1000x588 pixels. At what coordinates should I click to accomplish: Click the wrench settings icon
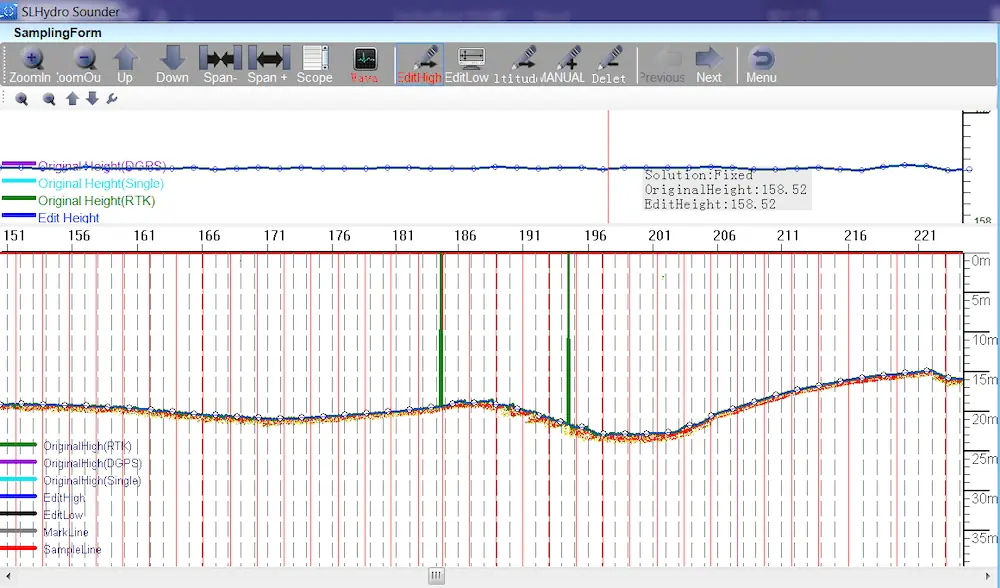click(x=112, y=98)
